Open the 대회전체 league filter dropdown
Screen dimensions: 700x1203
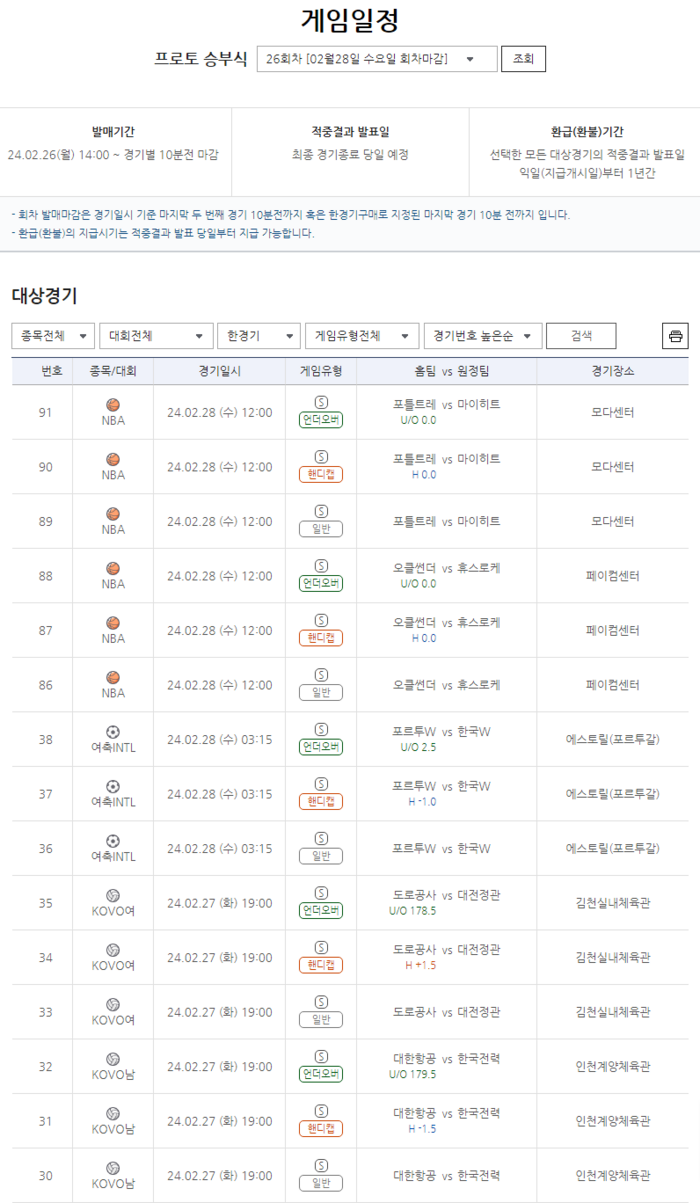(155, 336)
